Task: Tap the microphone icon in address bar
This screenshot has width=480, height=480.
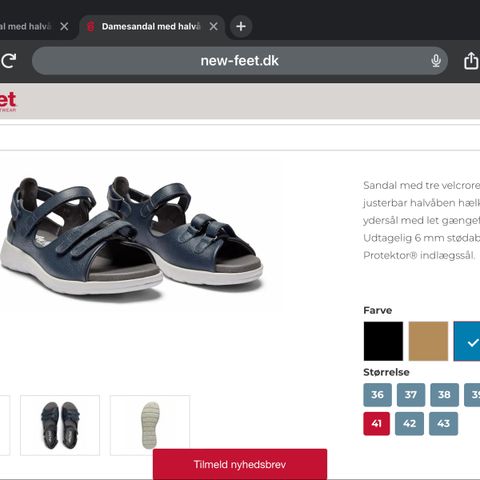Action: (x=436, y=61)
